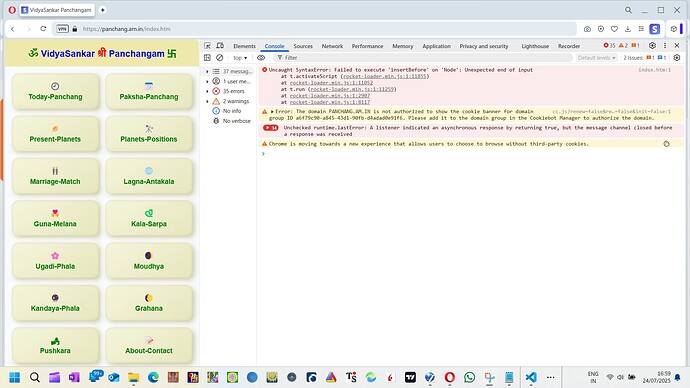690x388 pixels.
Task: Open File Explorer from the taskbar
Action: pos(133,377)
